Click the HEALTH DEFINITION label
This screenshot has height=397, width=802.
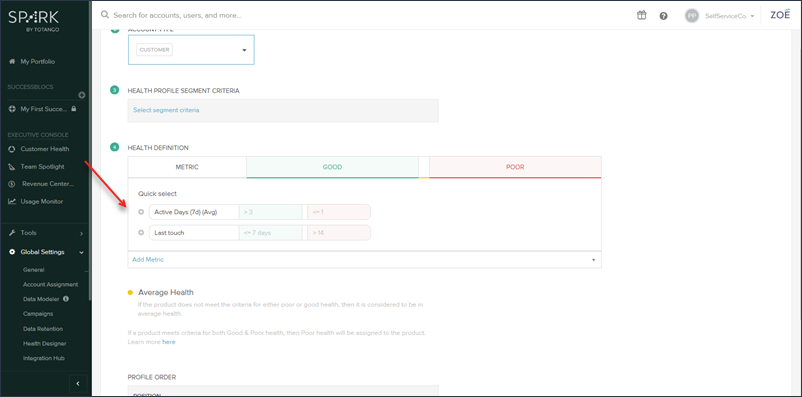pos(158,148)
